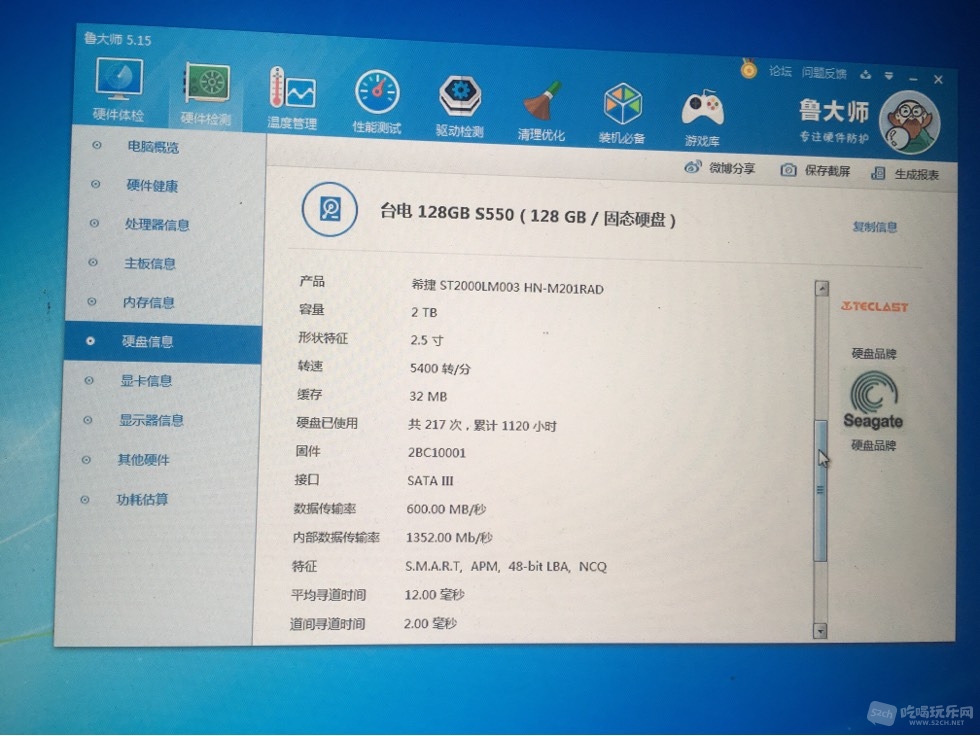
Task: Click features S.M.A.R.T, APM text
Action: 506,567
